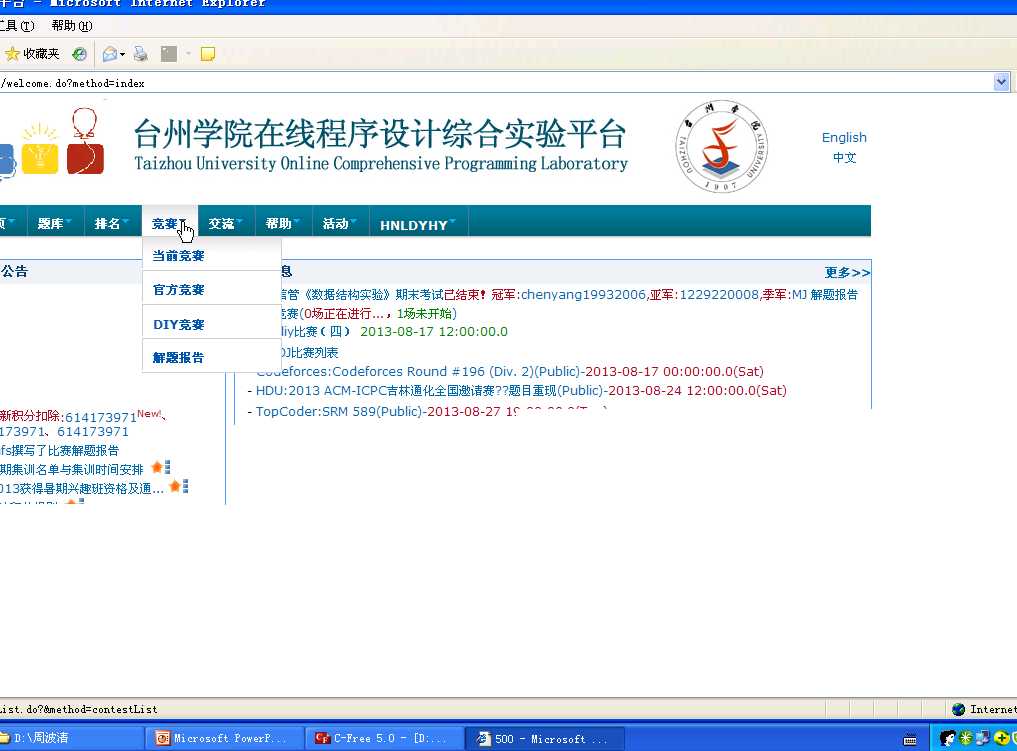Switch language to English

click(844, 137)
